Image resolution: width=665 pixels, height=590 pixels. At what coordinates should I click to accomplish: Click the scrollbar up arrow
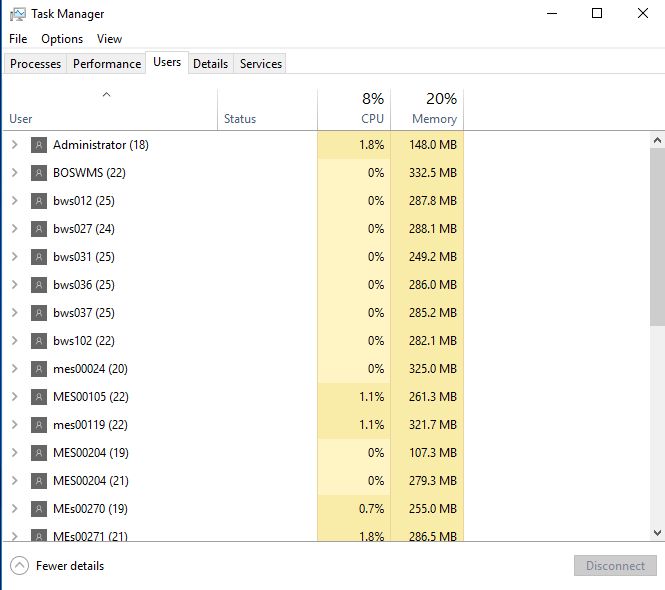(x=657, y=140)
